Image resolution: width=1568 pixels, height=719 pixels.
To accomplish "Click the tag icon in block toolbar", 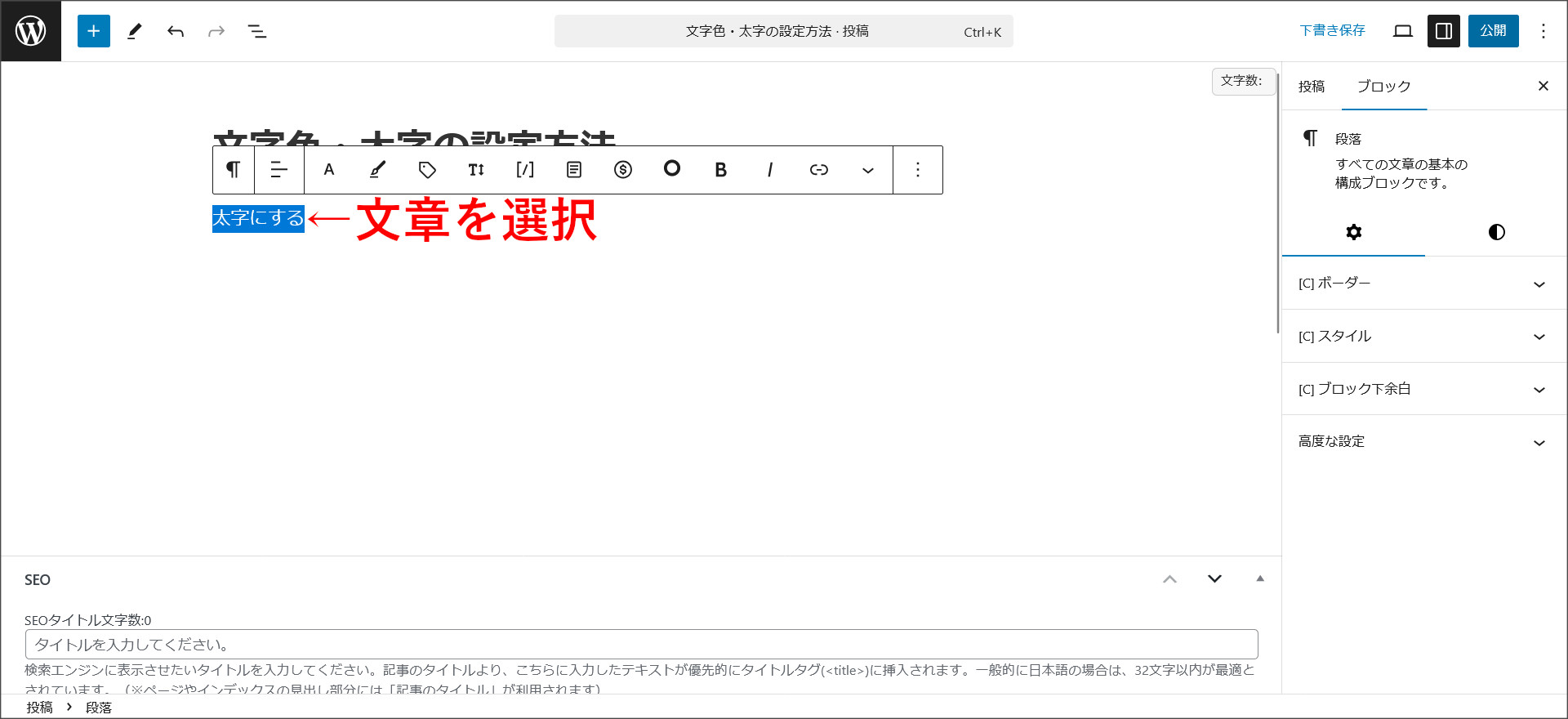I will tap(427, 170).
